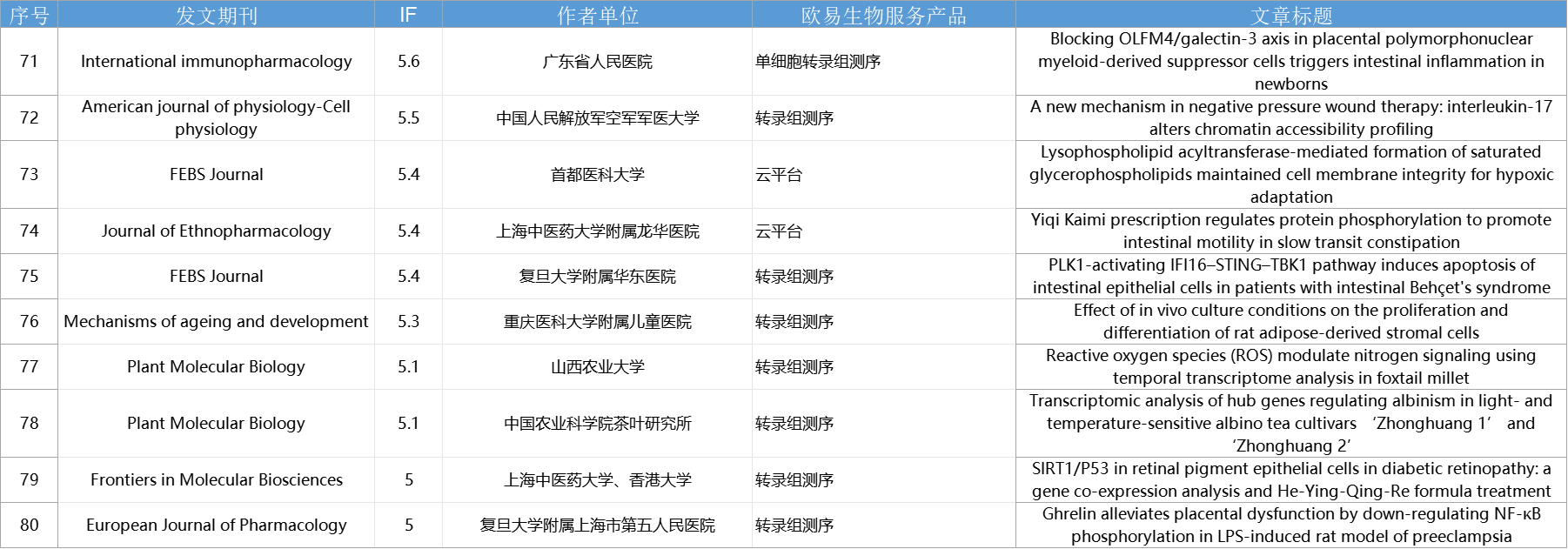This screenshot has height=549, width=1568.
Task: Click 中国农业科学院茶叶研究所 cell
Action: pyautogui.click(x=597, y=424)
